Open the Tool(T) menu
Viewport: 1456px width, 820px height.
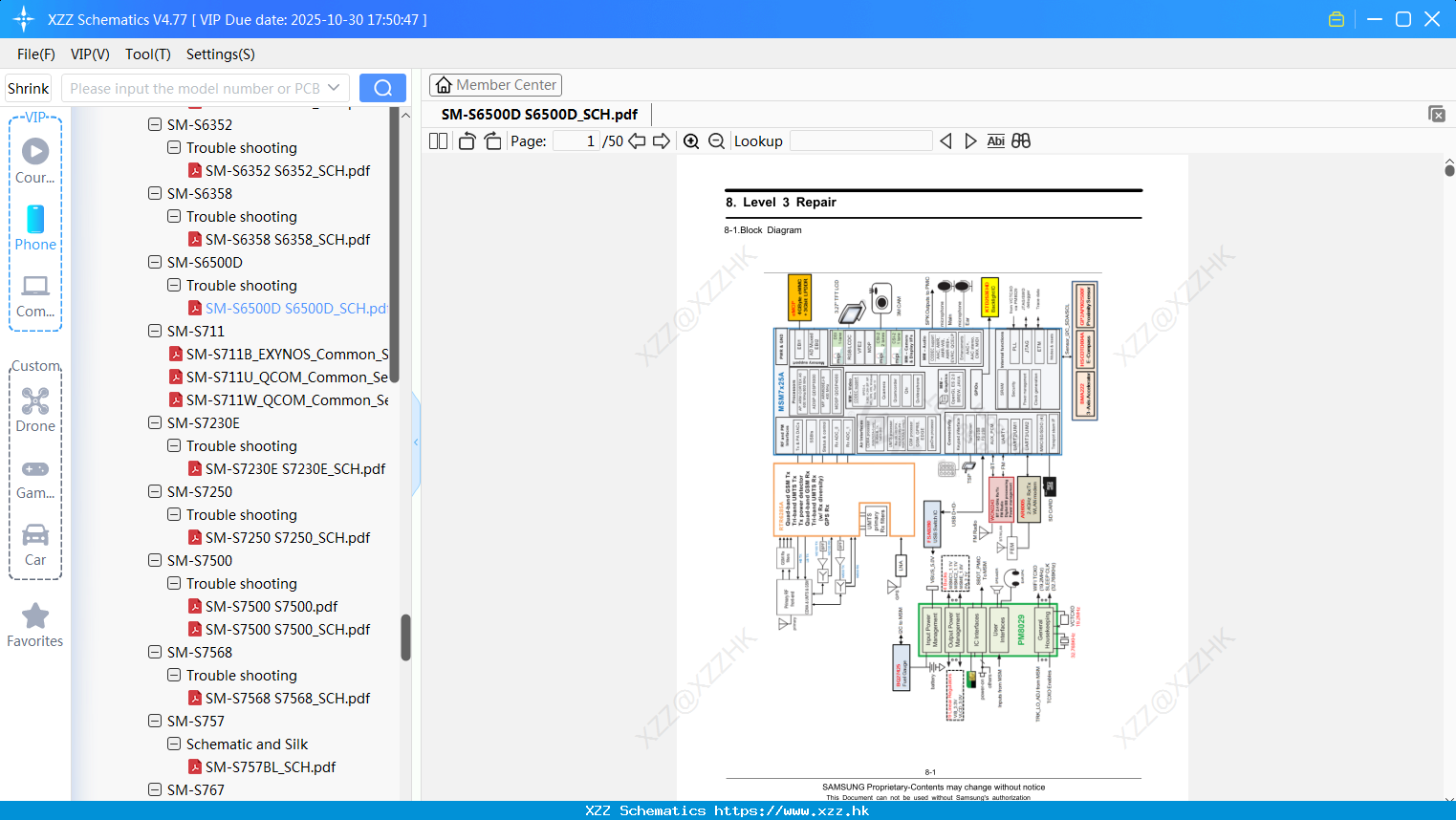[148, 54]
